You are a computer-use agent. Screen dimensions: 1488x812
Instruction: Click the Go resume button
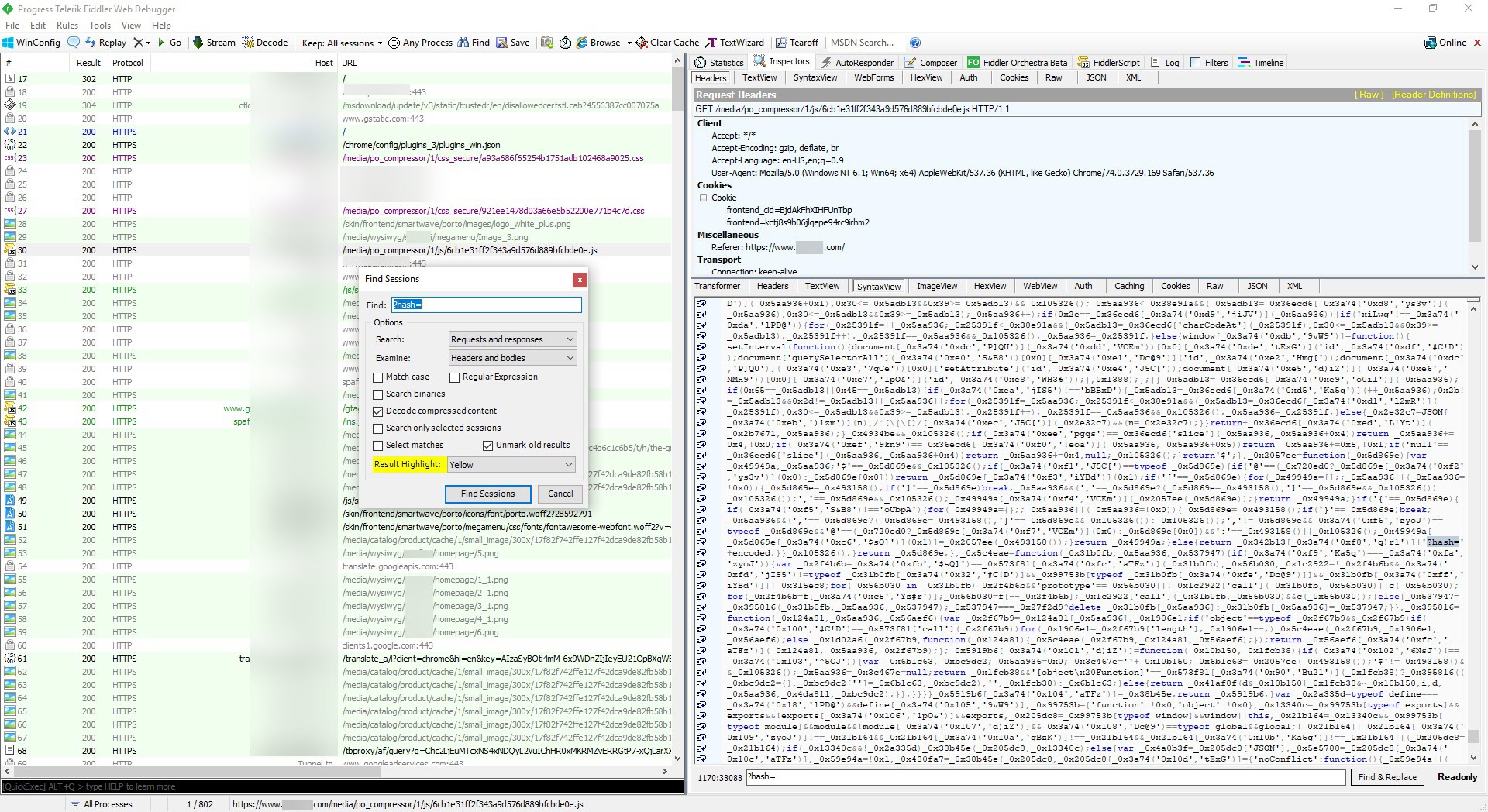(x=169, y=43)
